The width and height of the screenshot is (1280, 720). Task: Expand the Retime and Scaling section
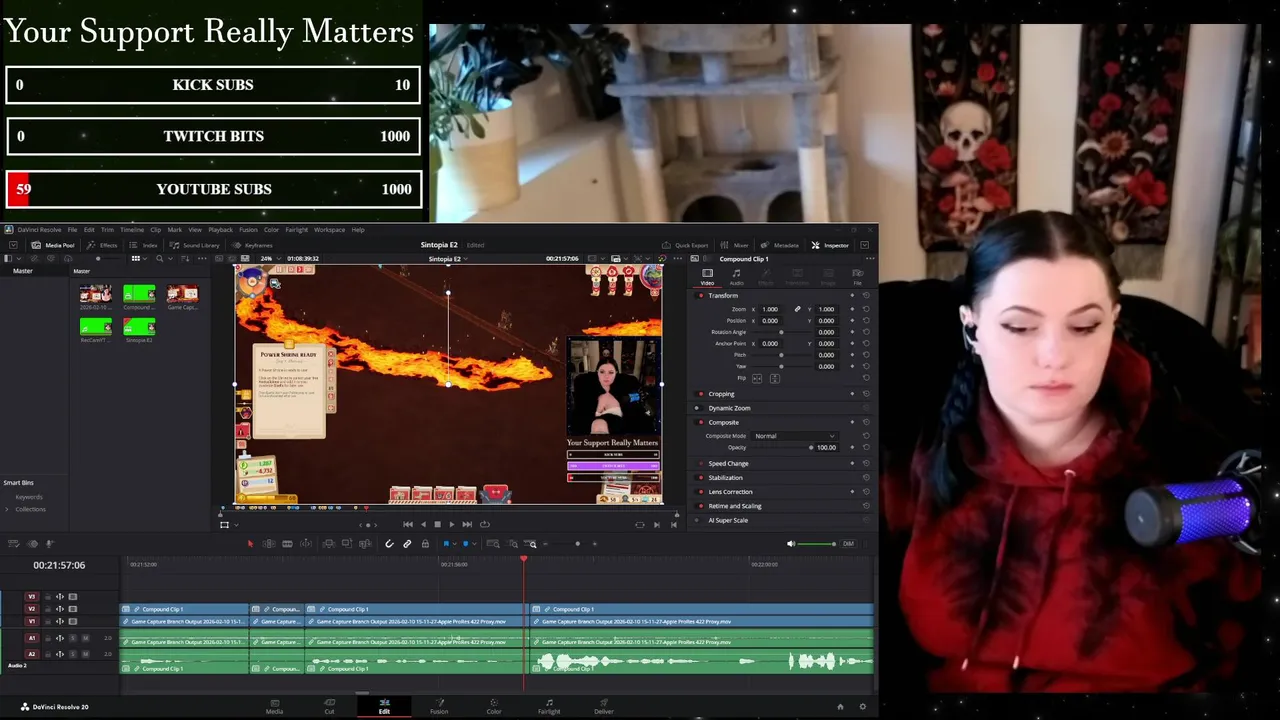[735, 506]
